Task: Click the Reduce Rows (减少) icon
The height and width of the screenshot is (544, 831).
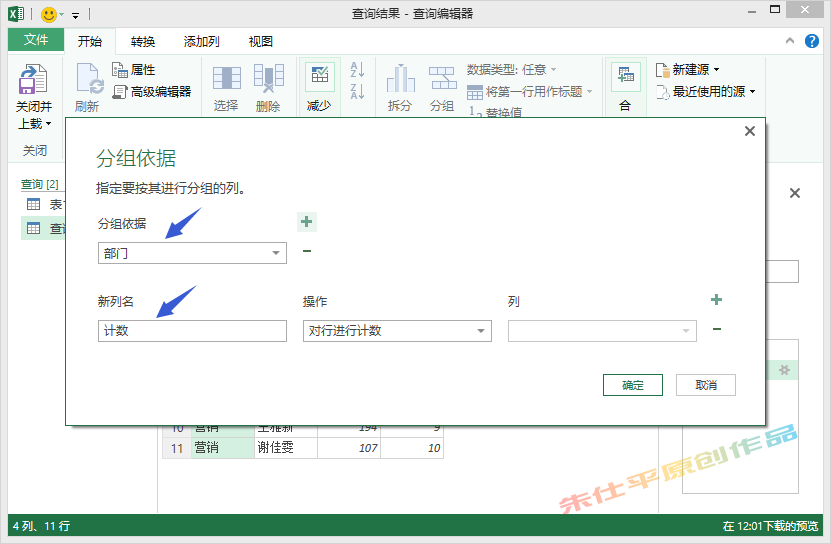Action: (x=320, y=76)
